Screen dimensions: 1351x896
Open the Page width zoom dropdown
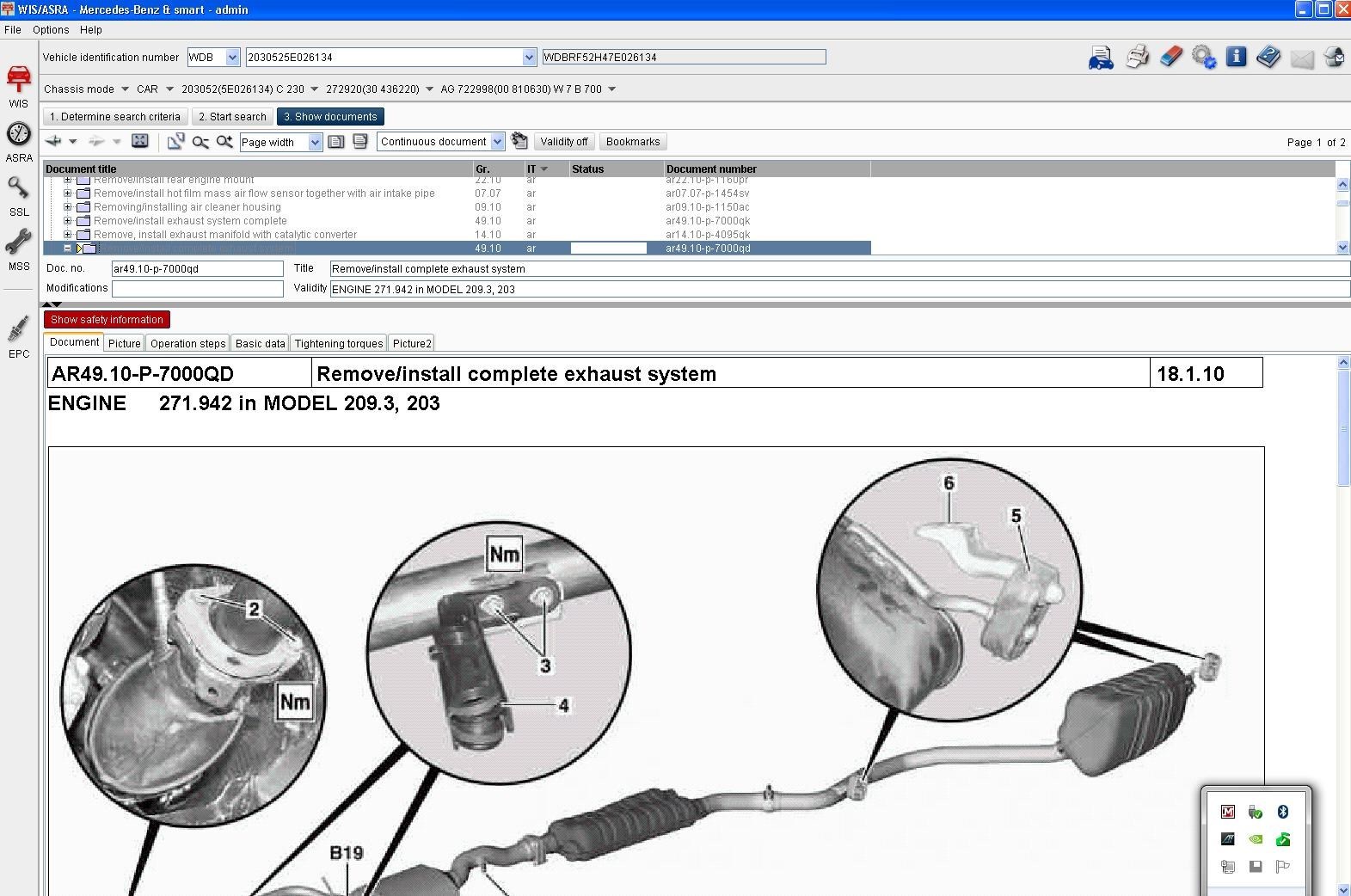[315, 143]
